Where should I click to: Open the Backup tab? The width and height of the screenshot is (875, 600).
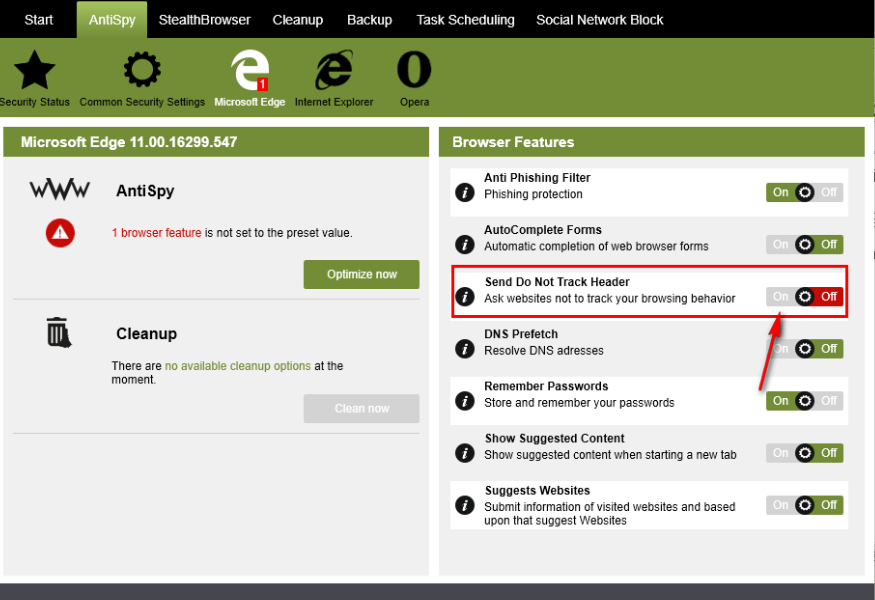tap(369, 20)
